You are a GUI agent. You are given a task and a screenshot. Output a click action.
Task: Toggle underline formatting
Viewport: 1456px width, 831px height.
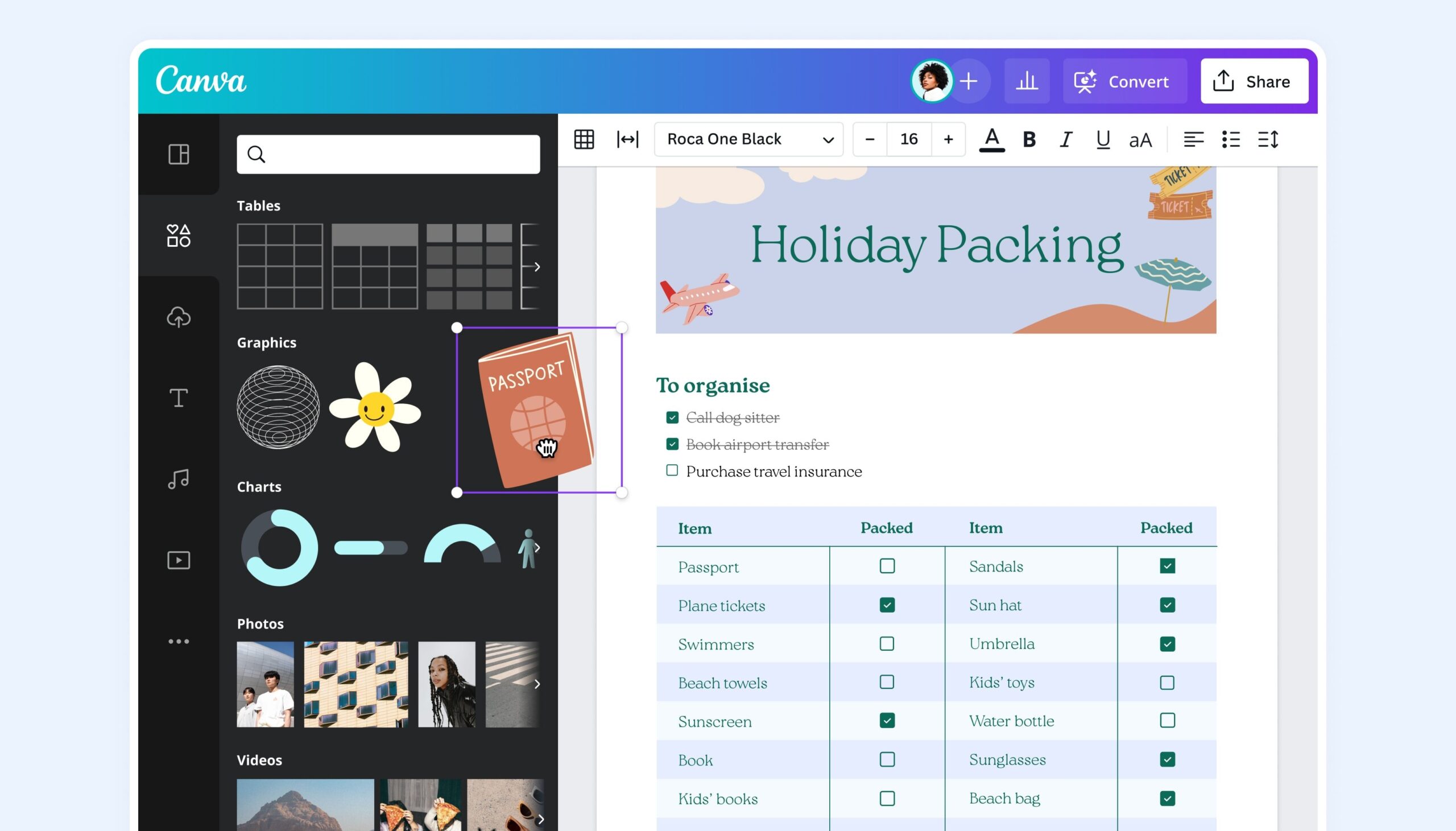pyautogui.click(x=1102, y=139)
